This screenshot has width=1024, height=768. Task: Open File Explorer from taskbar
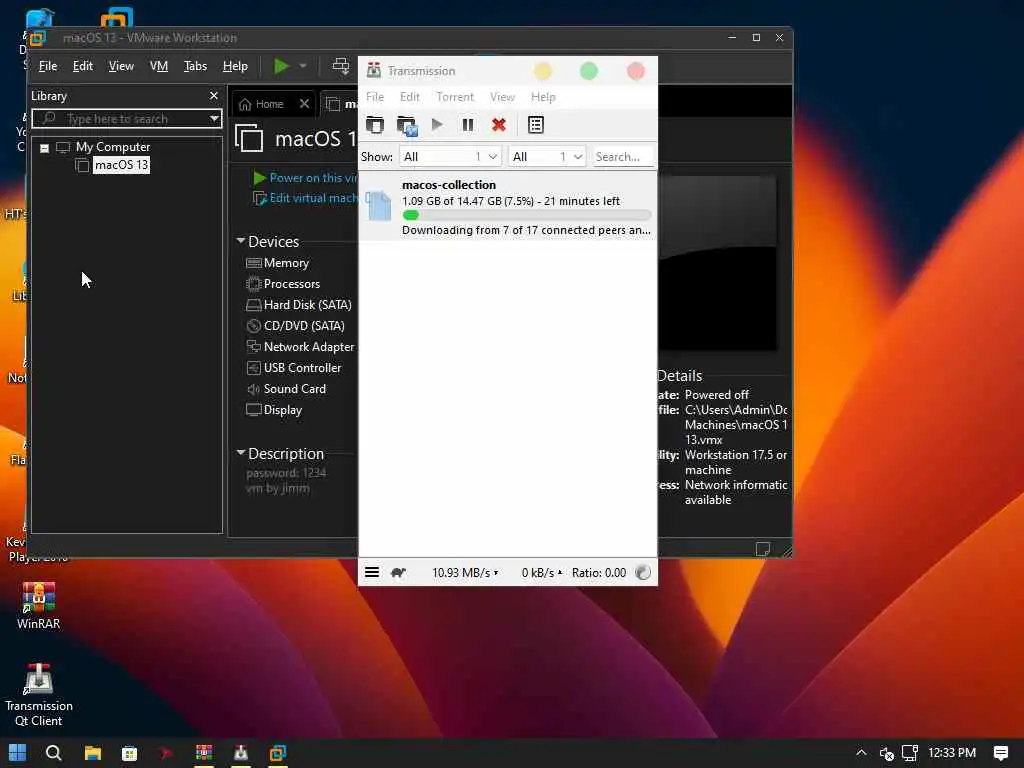click(x=93, y=753)
